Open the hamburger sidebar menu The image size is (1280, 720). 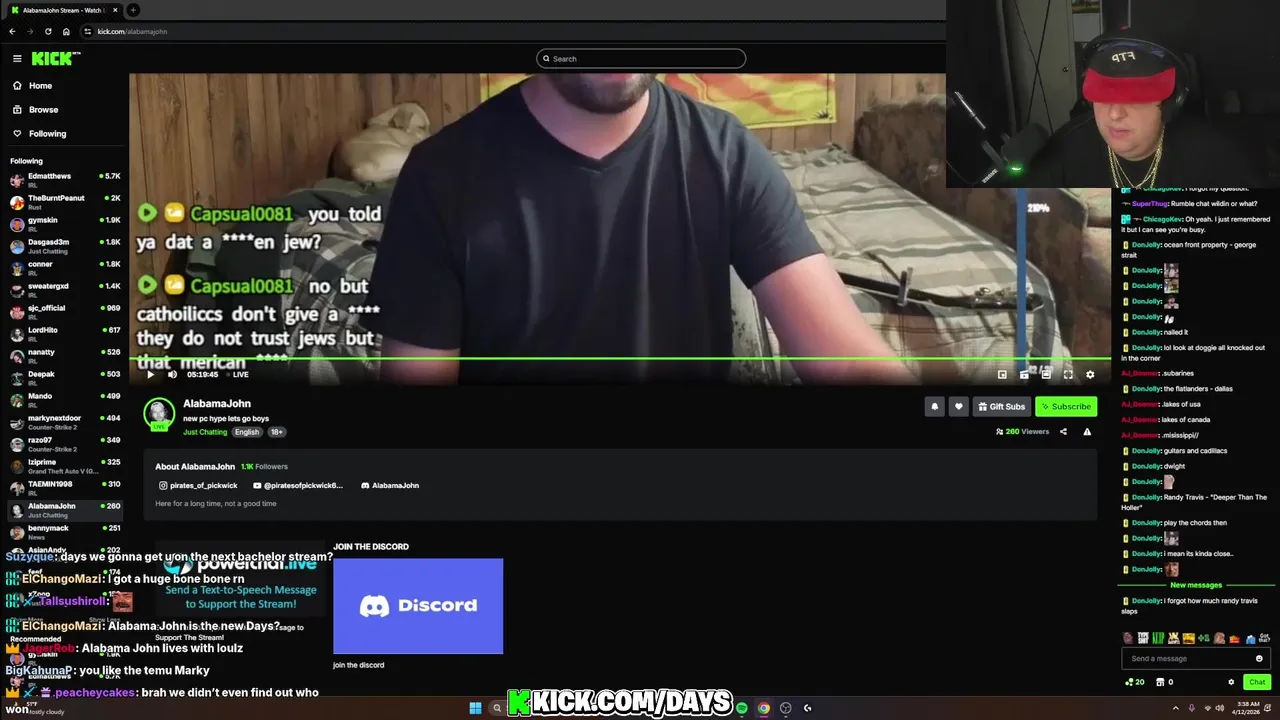click(17, 59)
